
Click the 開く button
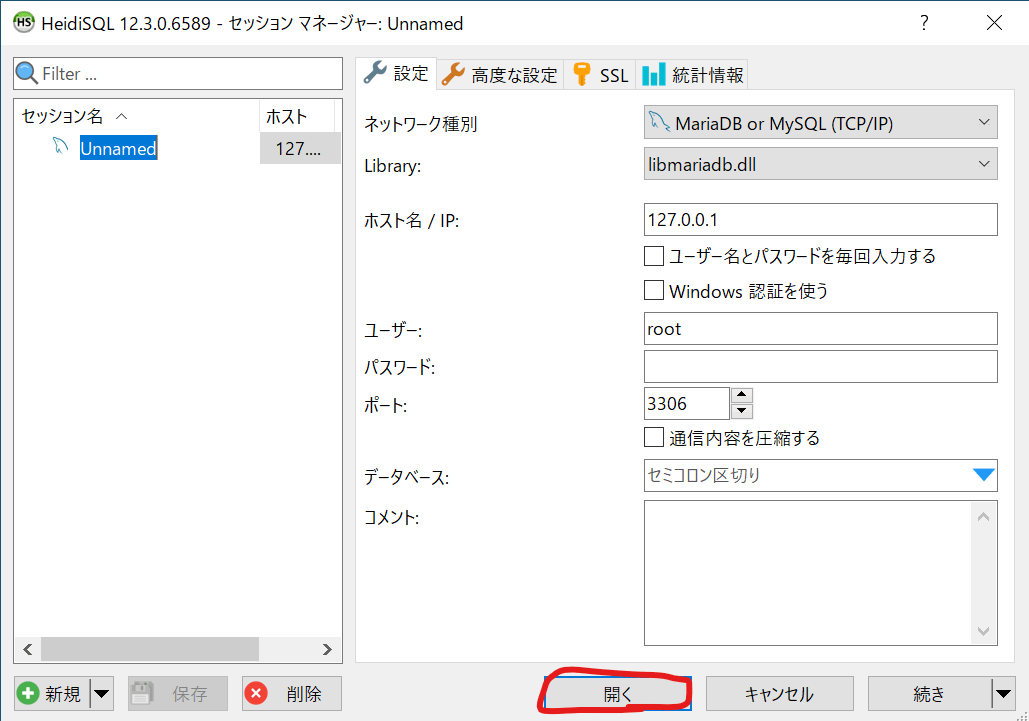[x=617, y=693]
